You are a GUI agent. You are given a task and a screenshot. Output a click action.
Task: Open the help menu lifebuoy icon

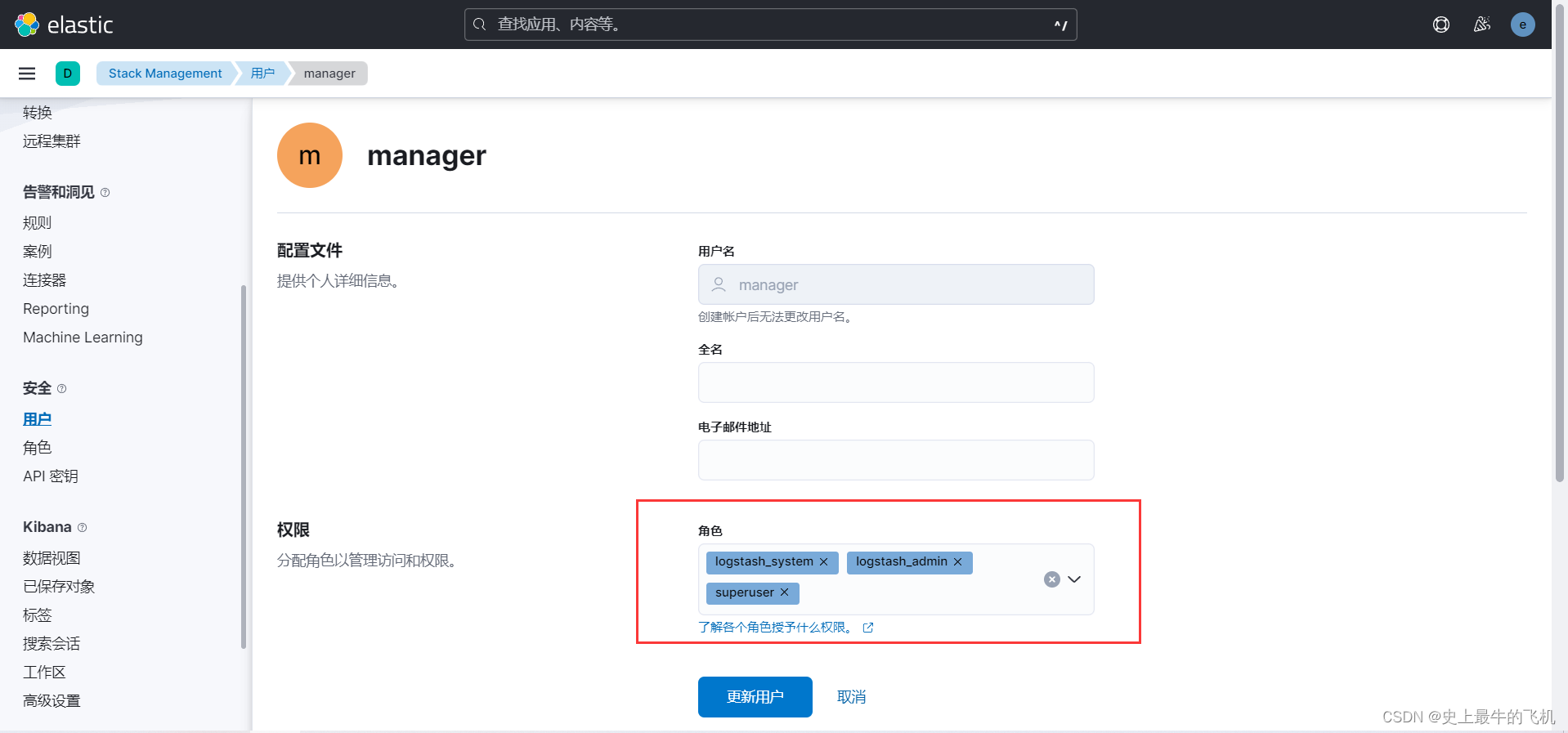pyautogui.click(x=1441, y=25)
